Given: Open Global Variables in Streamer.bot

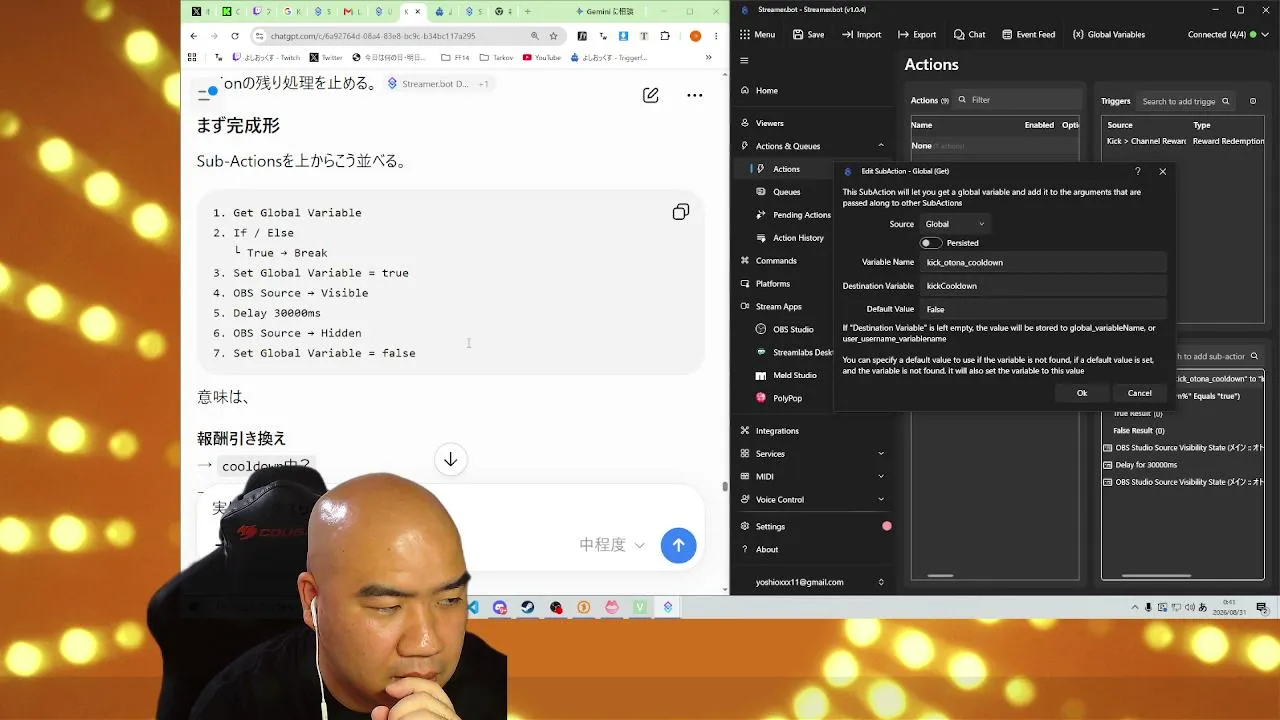Looking at the screenshot, I should [x=1109, y=35].
